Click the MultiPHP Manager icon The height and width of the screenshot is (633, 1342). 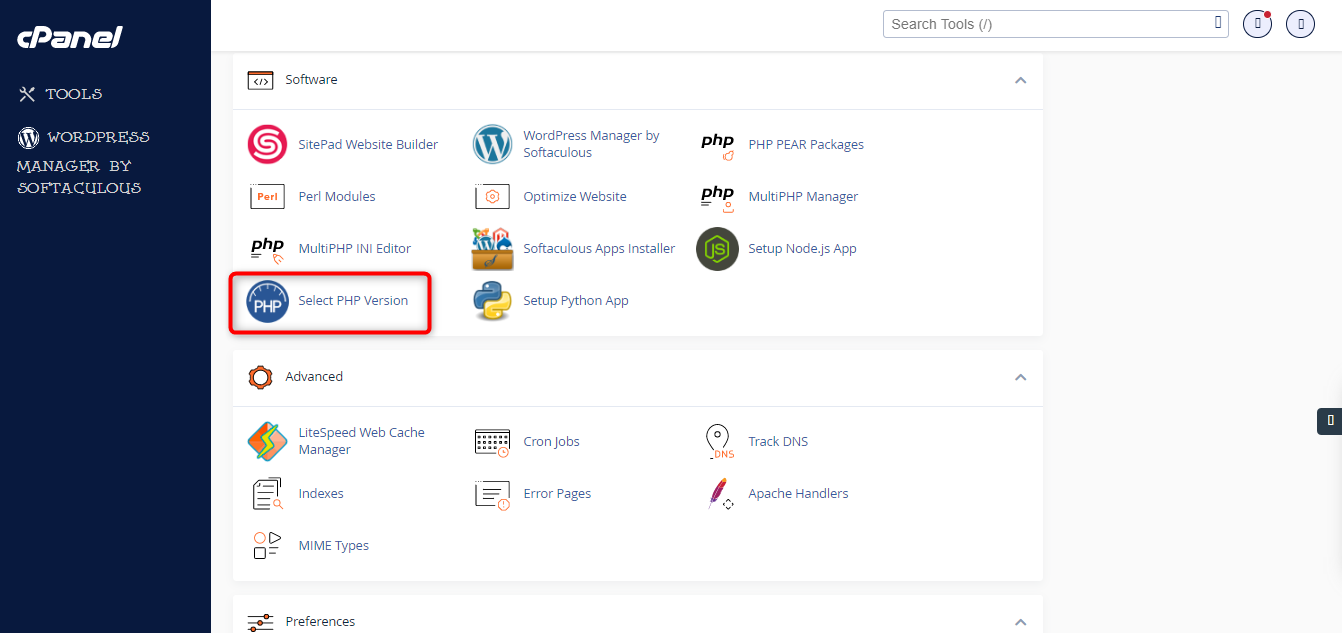tap(717, 197)
